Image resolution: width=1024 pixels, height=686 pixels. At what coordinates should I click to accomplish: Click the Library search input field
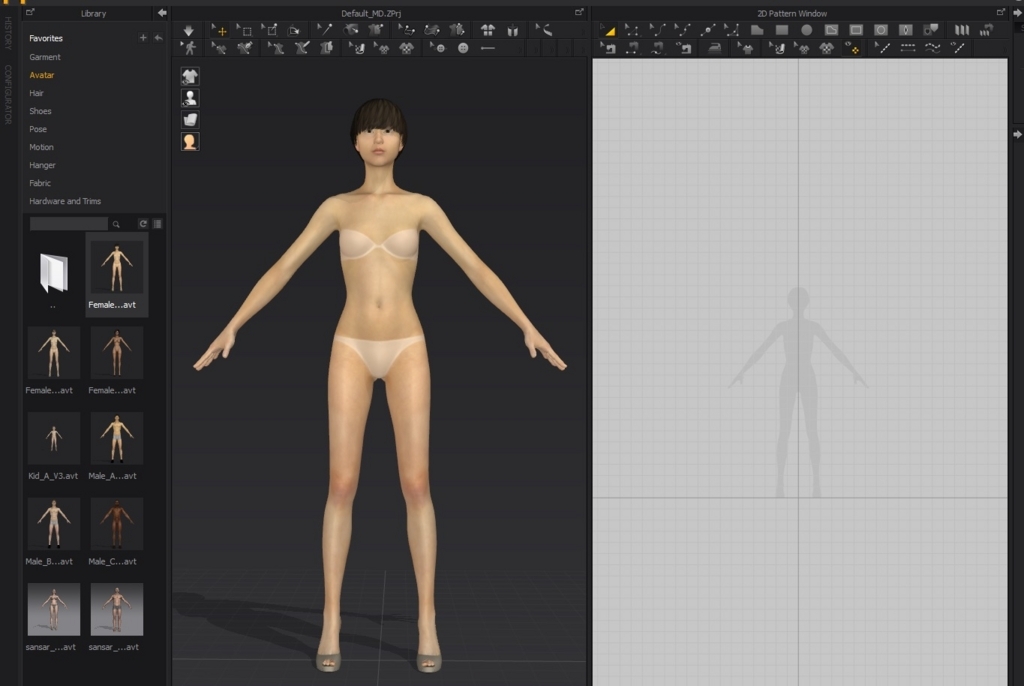(69, 224)
